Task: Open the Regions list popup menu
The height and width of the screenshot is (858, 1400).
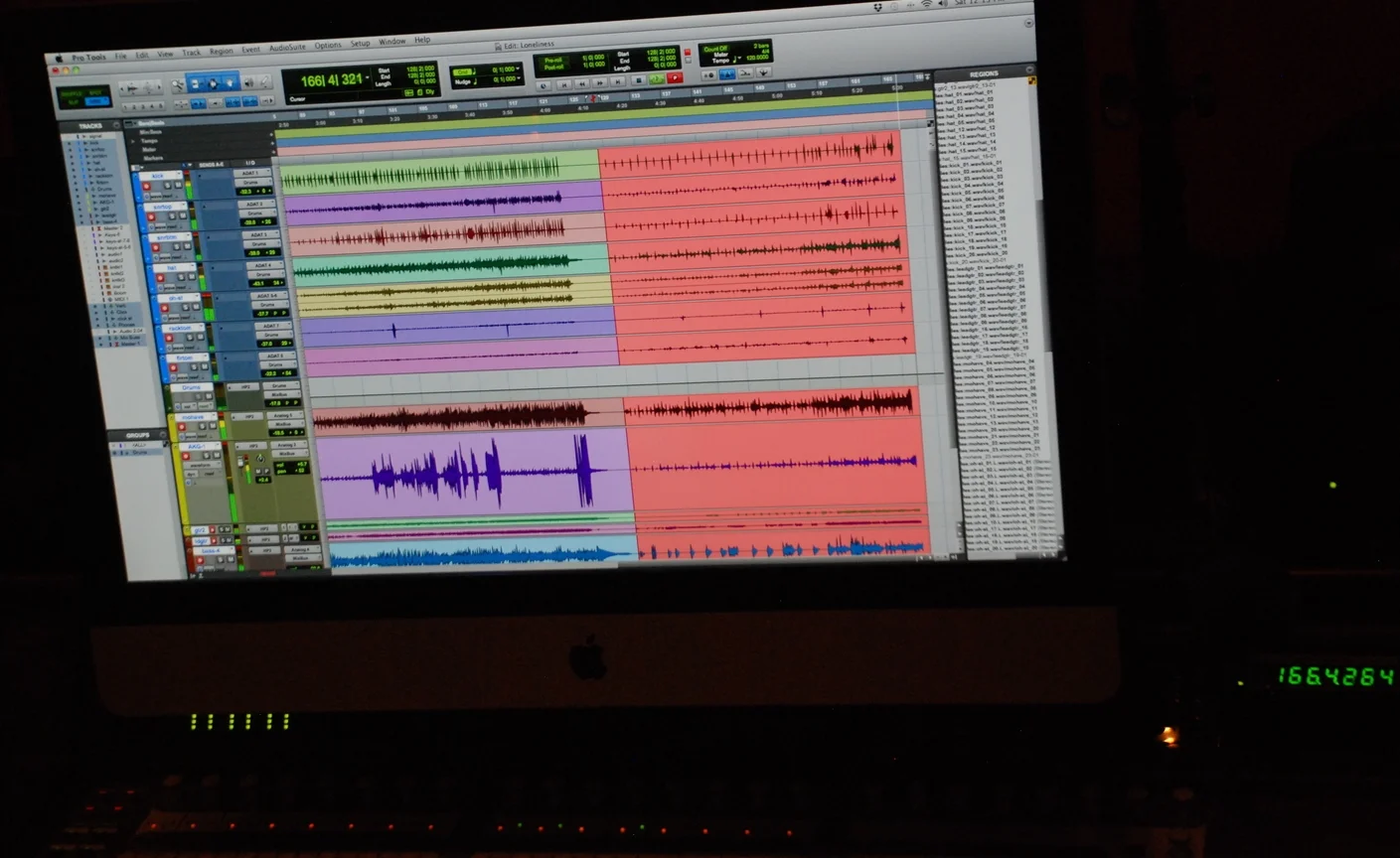Action: 1027,71
